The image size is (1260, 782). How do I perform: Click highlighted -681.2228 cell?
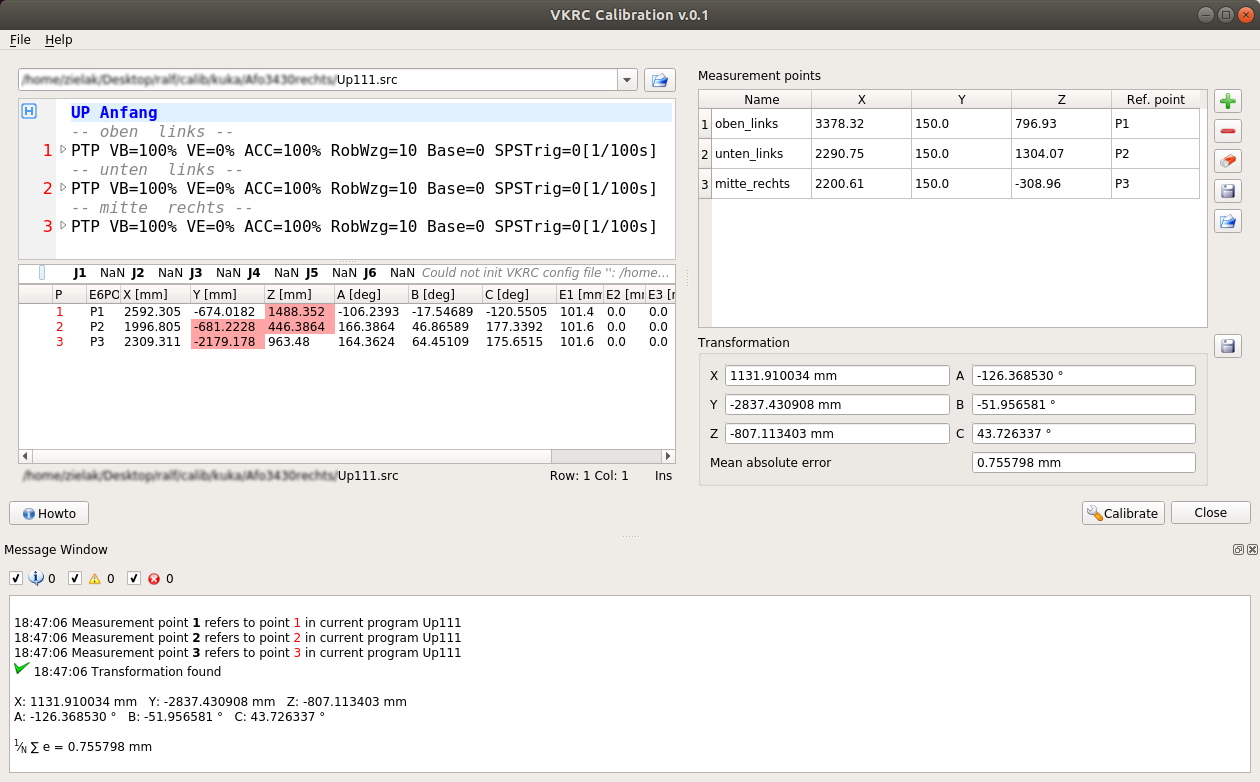227,327
